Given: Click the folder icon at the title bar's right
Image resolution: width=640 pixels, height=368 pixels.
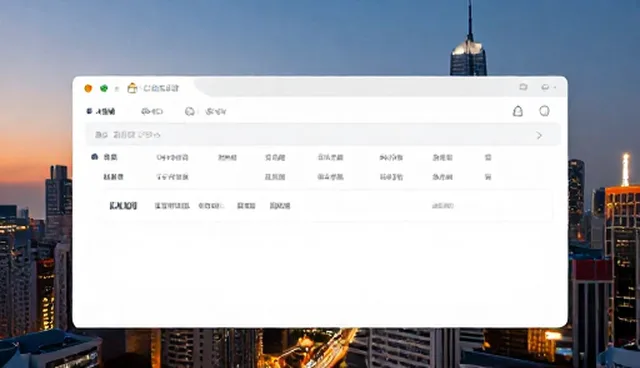Looking at the screenshot, I should tap(523, 87).
